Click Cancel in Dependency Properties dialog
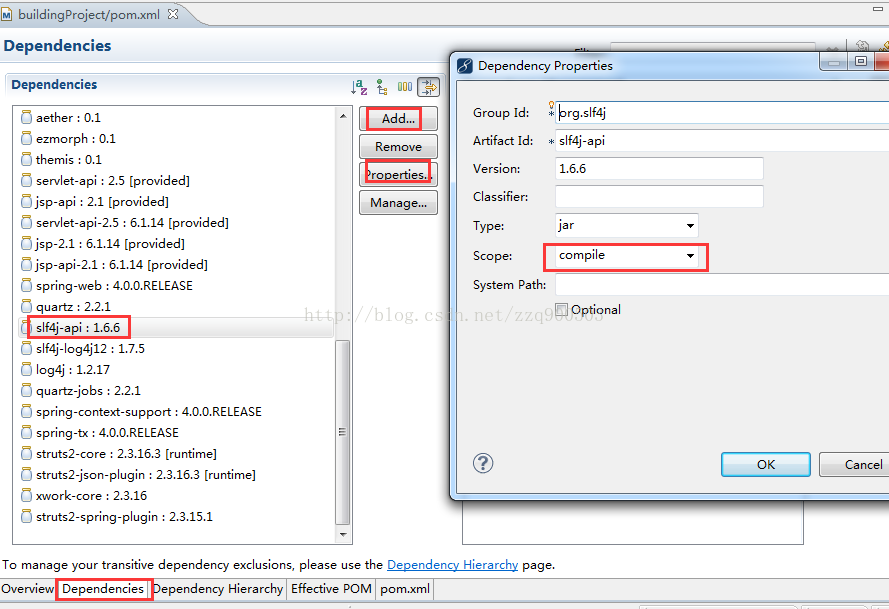This screenshot has height=609, width=889. 855,464
